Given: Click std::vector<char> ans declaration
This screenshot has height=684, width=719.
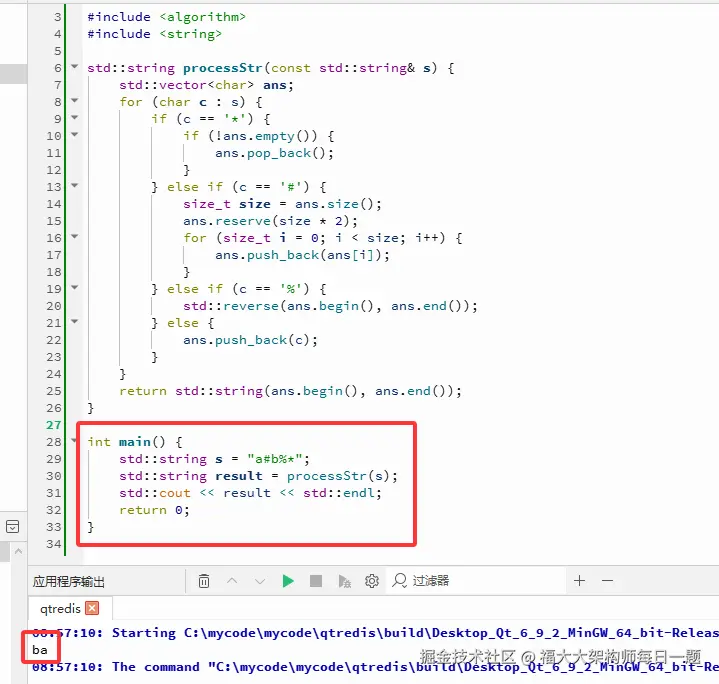Looking at the screenshot, I should click(x=206, y=85).
